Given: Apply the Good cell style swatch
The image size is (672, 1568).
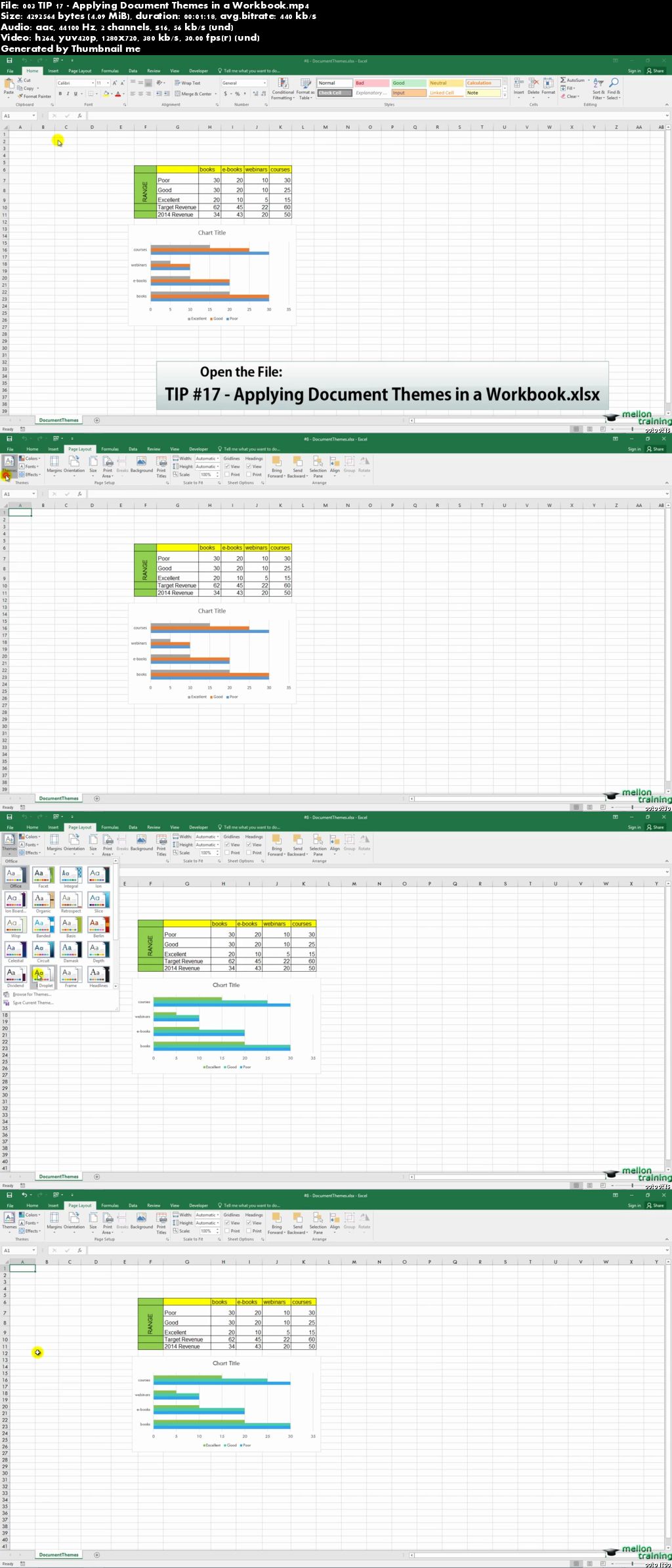Looking at the screenshot, I should click(409, 83).
